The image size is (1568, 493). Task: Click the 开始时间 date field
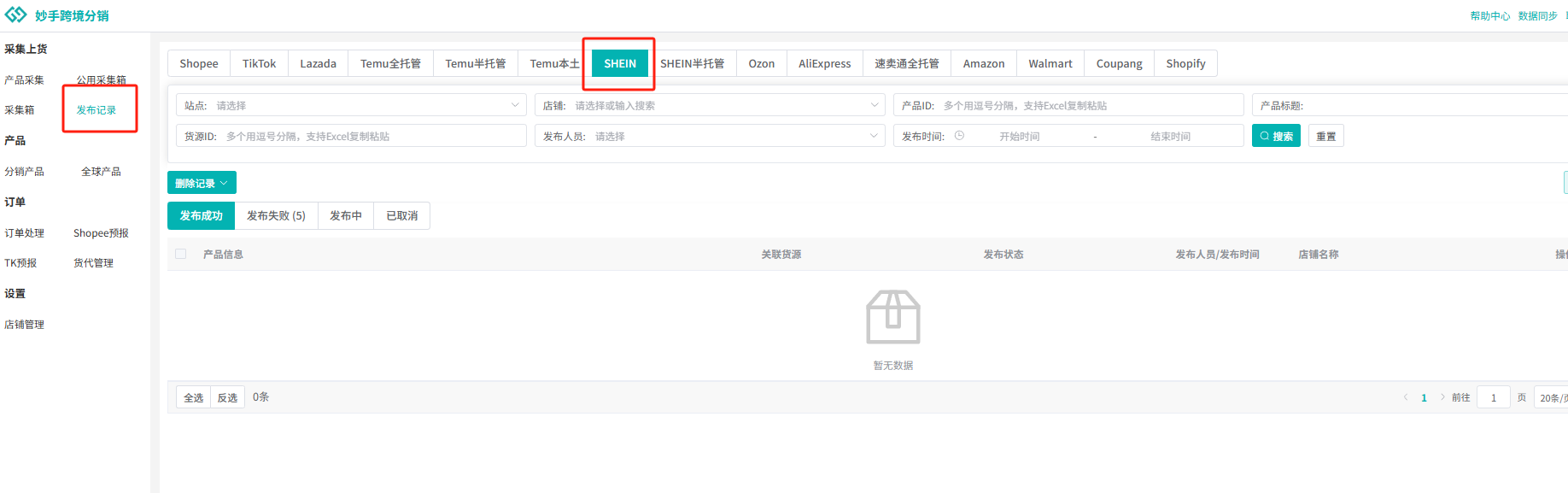(1020, 136)
